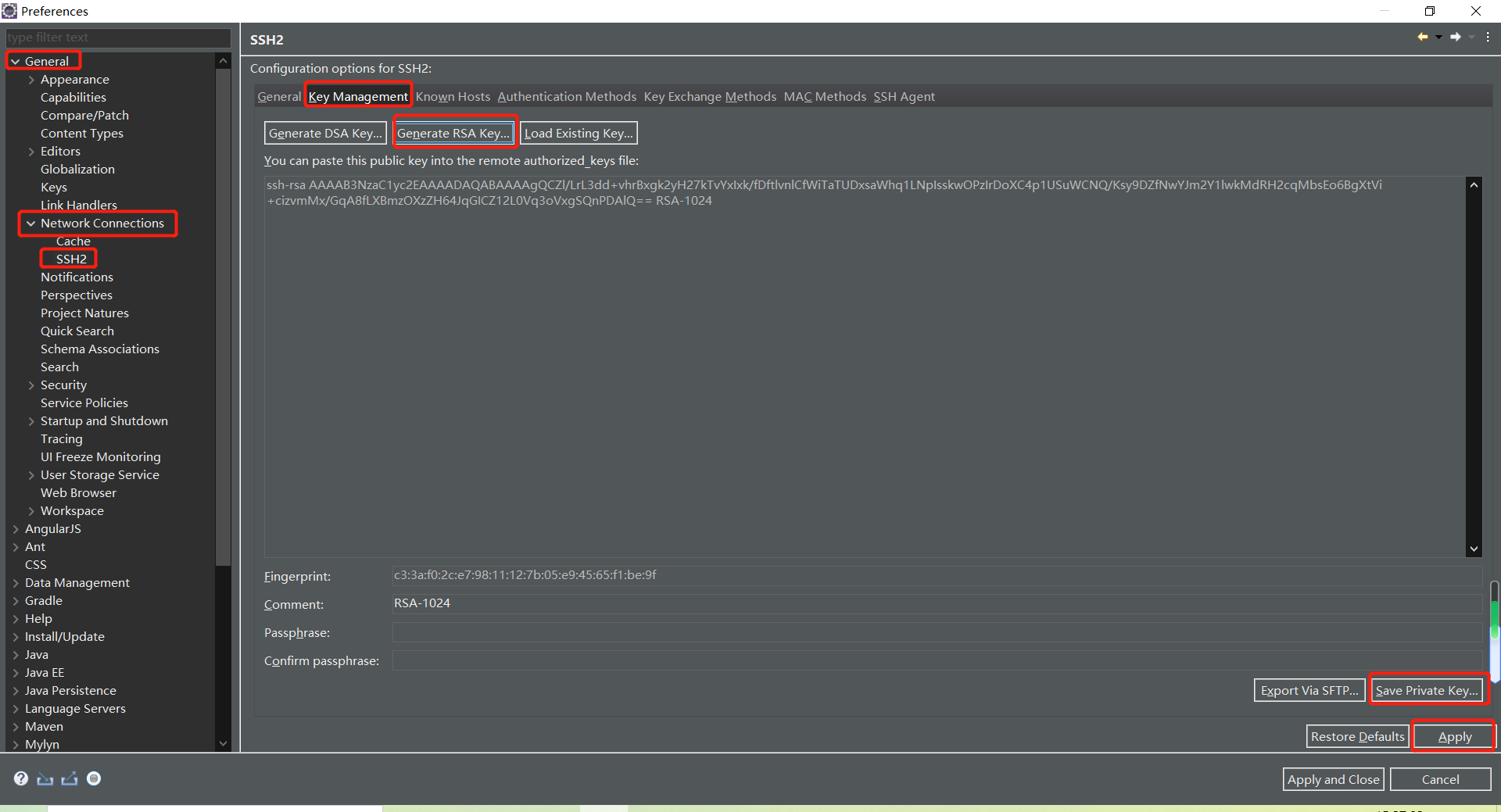Image resolution: width=1501 pixels, height=812 pixels.
Task: Select Keys preference page
Action: coord(54,188)
